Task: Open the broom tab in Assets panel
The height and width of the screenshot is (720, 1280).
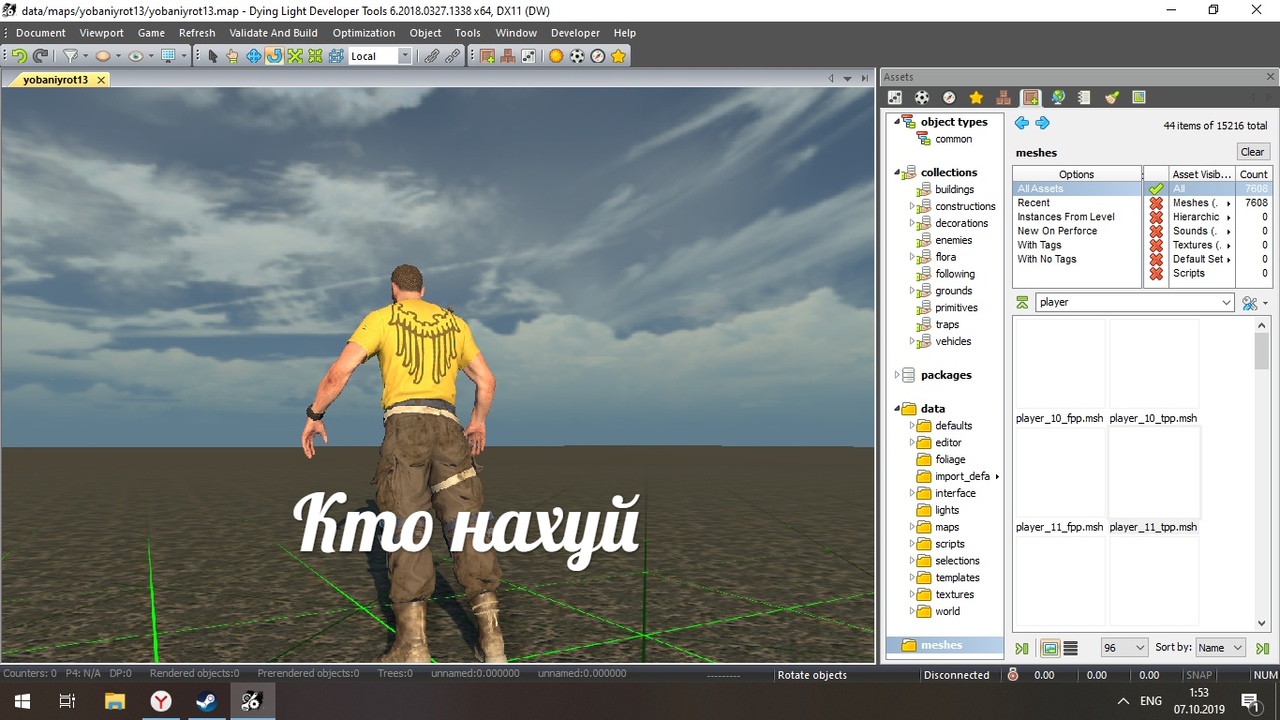Action: (x=1111, y=97)
